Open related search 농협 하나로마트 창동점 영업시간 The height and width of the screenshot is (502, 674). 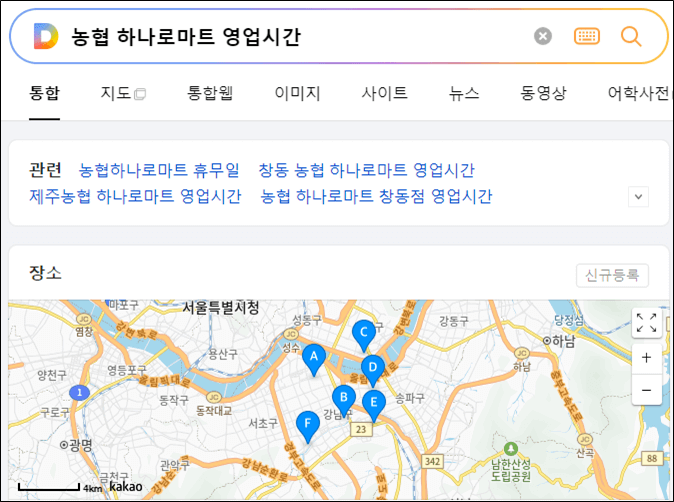pos(376,196)
